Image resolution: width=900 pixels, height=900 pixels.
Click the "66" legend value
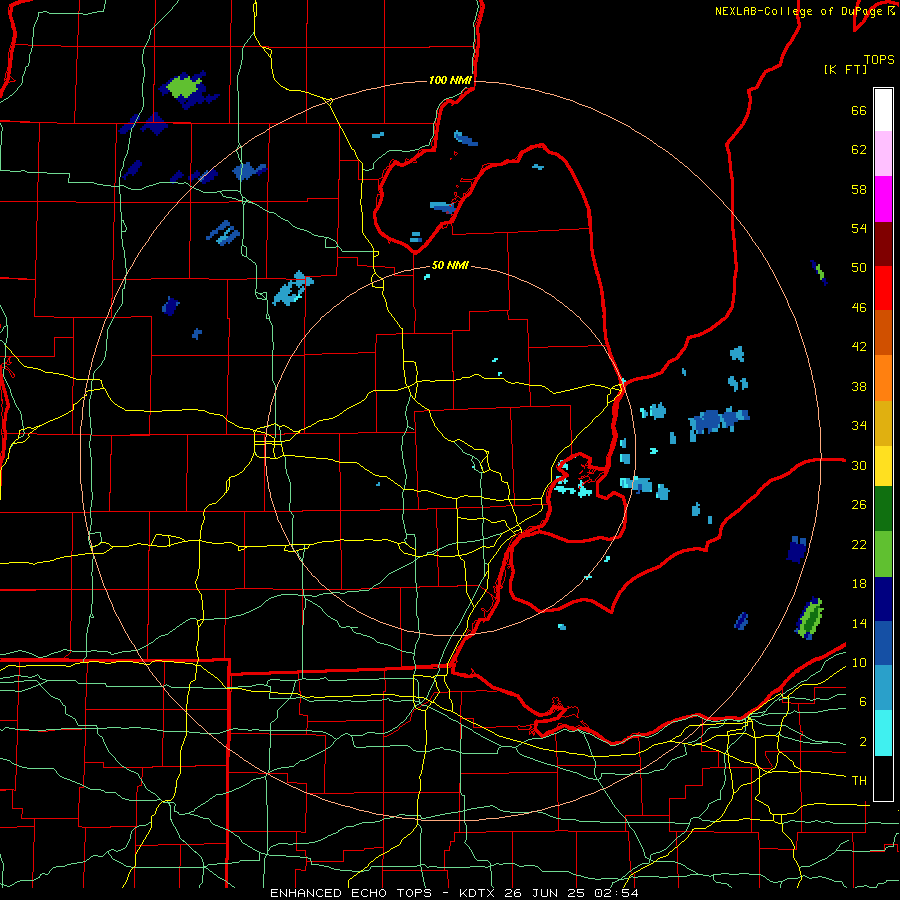click(859, 111)
